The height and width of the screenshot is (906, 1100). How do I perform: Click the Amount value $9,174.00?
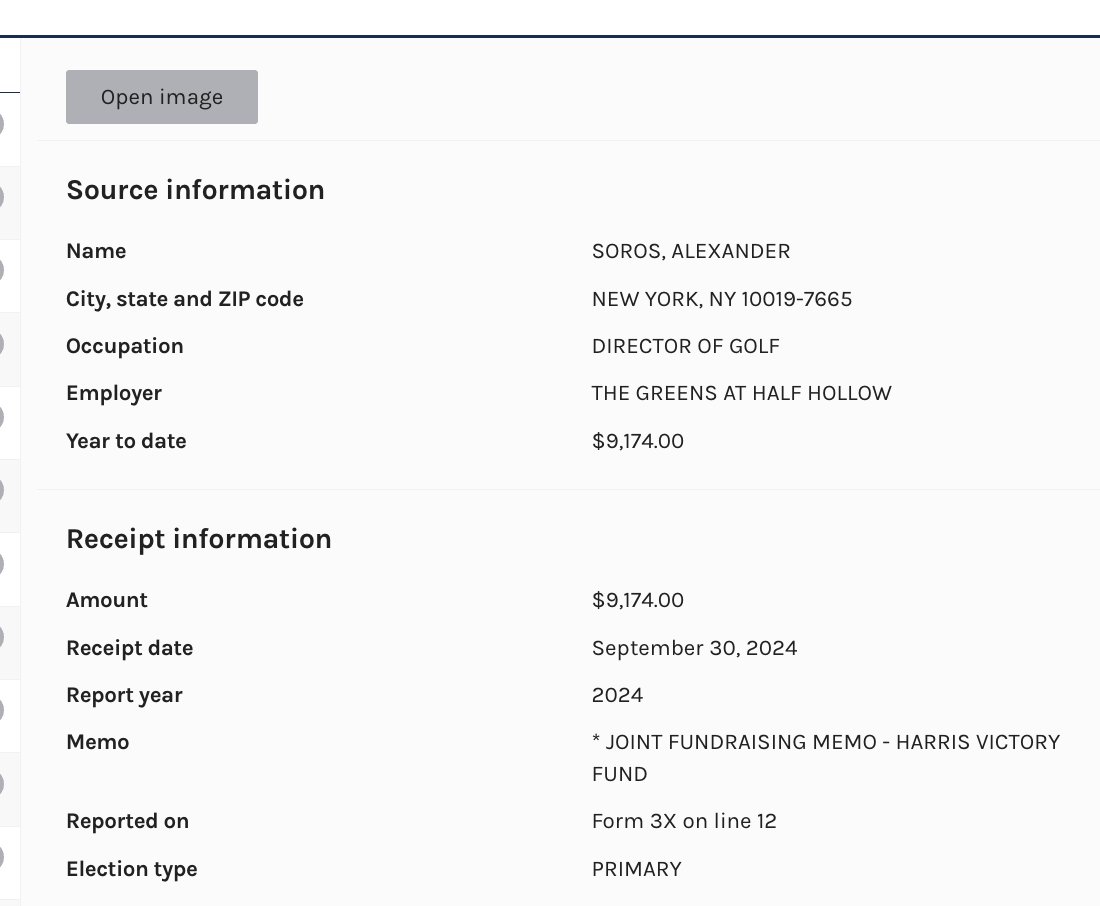click(638, 600)
